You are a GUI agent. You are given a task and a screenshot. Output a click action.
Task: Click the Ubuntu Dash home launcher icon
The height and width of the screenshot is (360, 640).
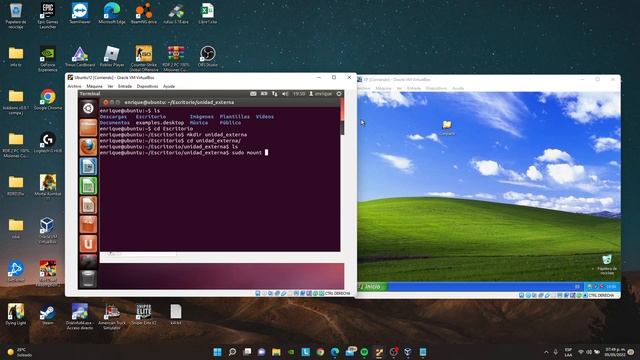(88, 108)
